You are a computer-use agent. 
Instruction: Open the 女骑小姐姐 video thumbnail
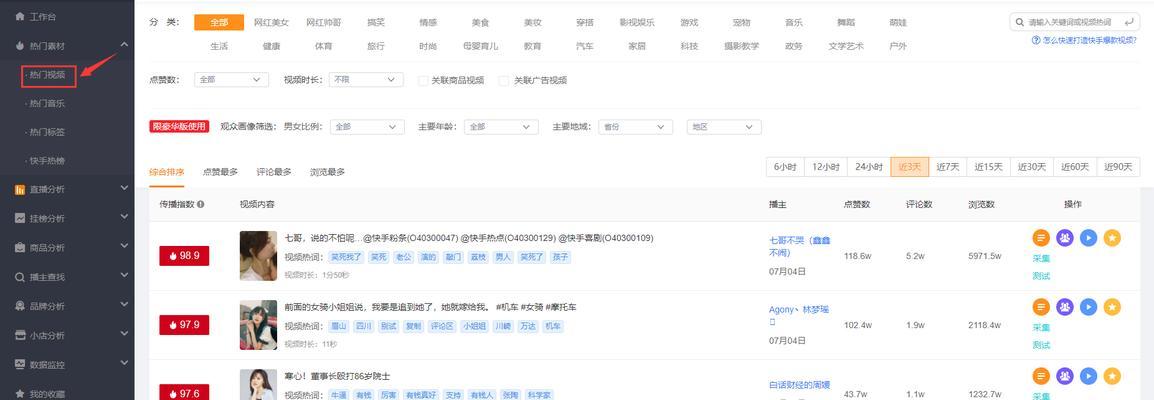258,325
